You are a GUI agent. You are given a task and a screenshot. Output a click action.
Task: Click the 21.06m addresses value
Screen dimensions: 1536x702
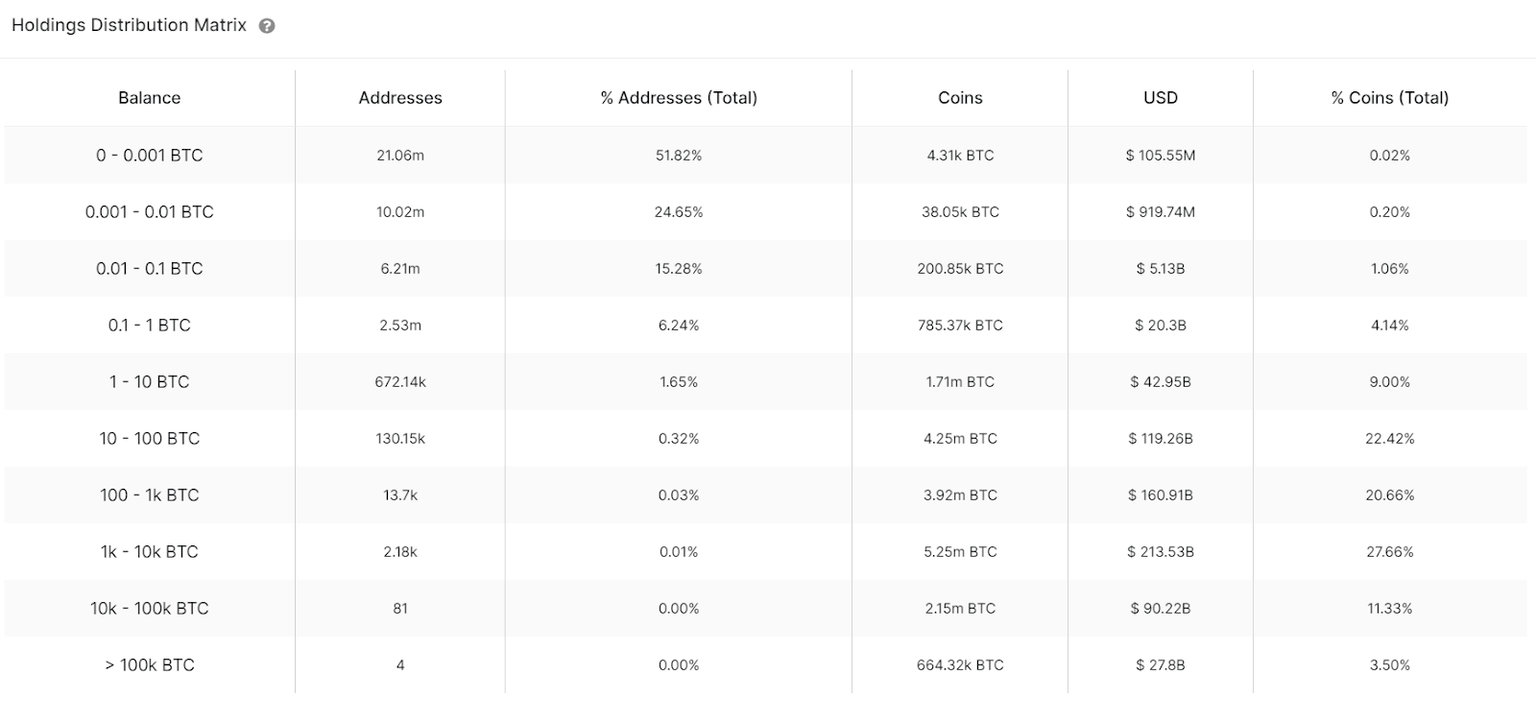coord(400,155)
